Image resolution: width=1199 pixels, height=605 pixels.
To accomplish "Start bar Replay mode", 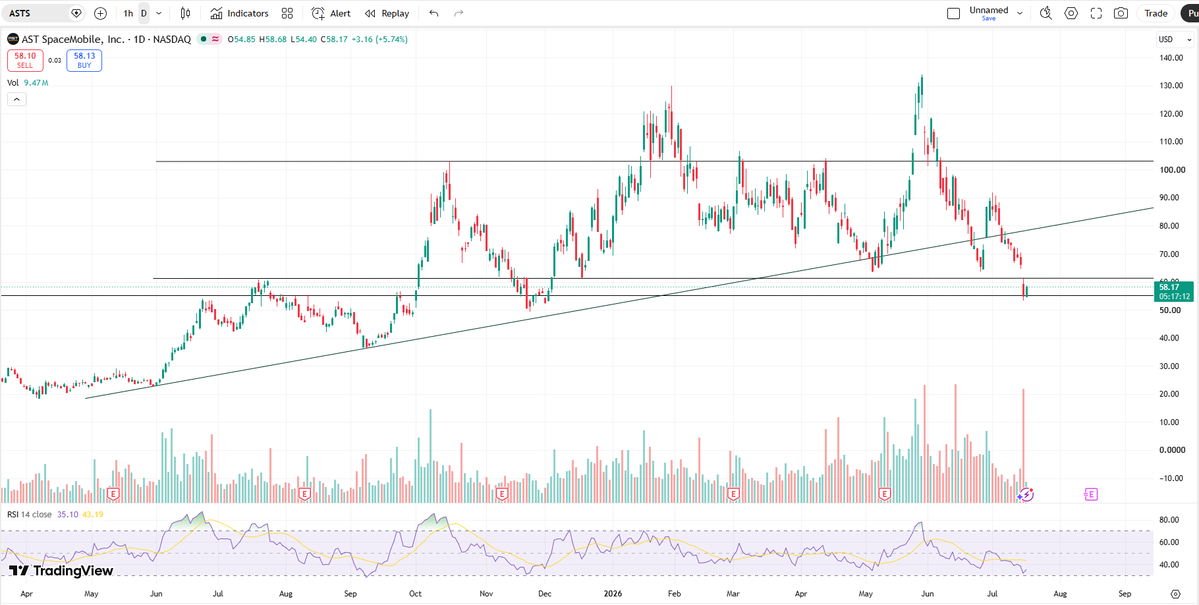I will click(x=387, y=13).
